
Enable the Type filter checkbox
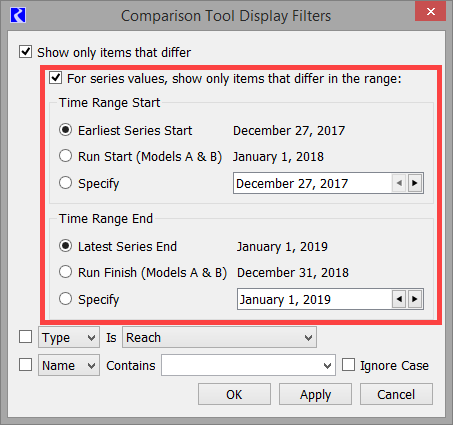point(26,337)
